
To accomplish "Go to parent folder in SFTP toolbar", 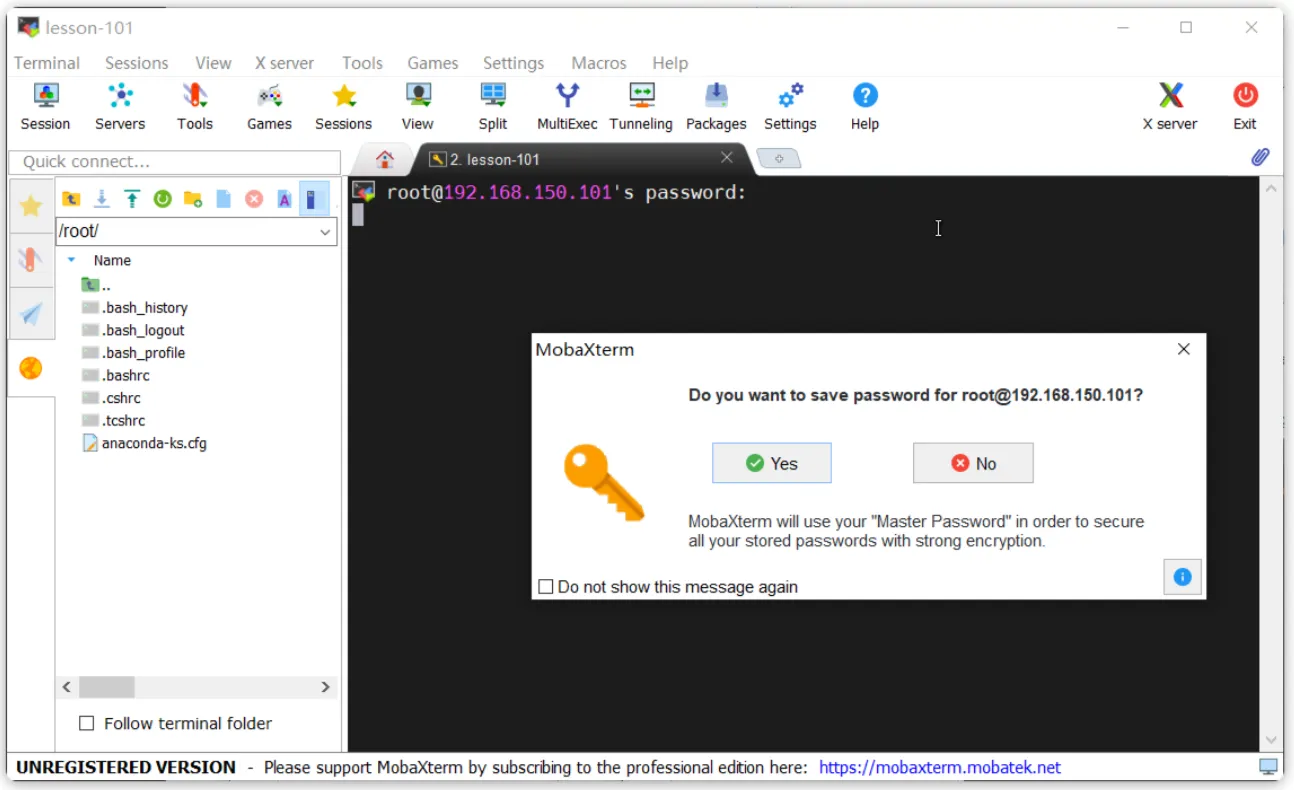I will tap(71, 199).
